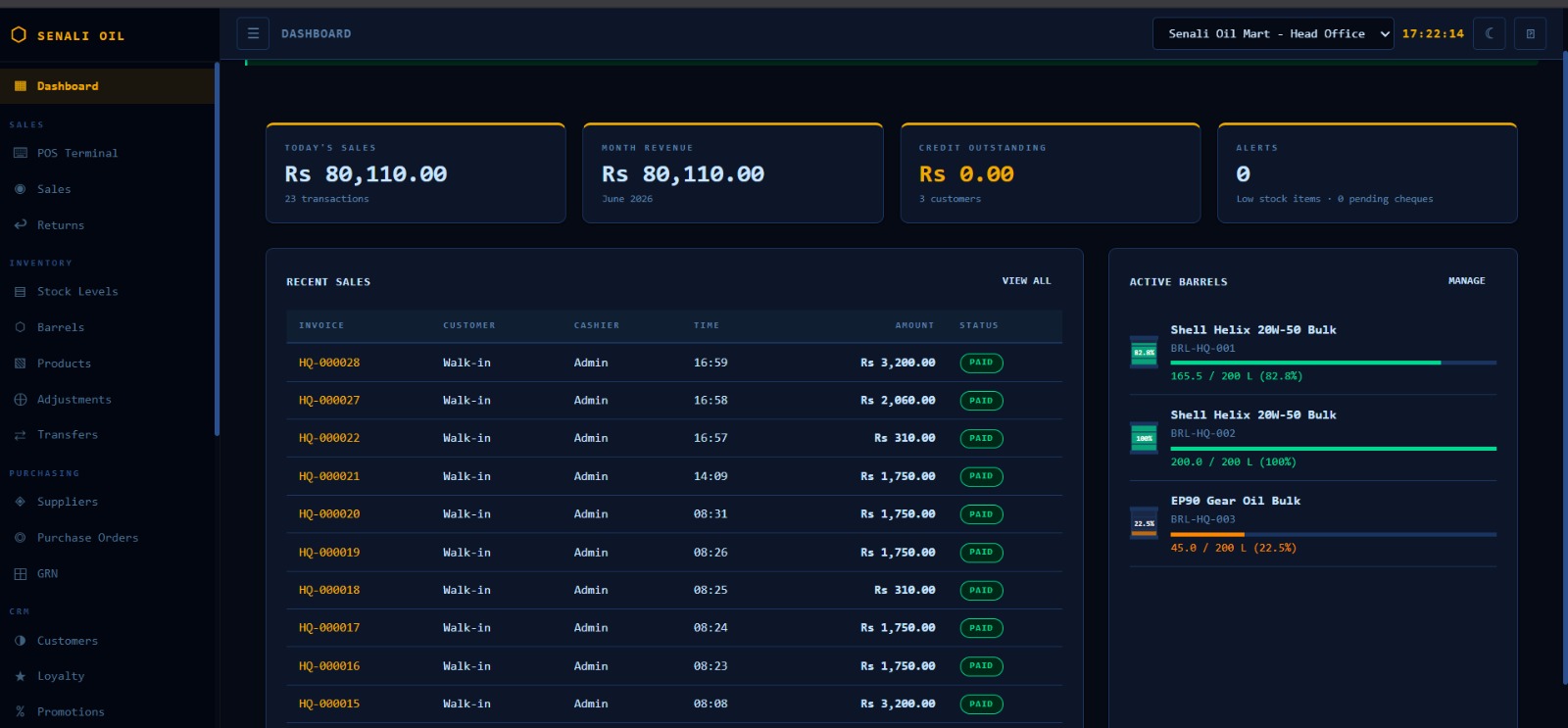
Task: Click VIEW ALL in Recent Sales
Action: pos(1026,281)
